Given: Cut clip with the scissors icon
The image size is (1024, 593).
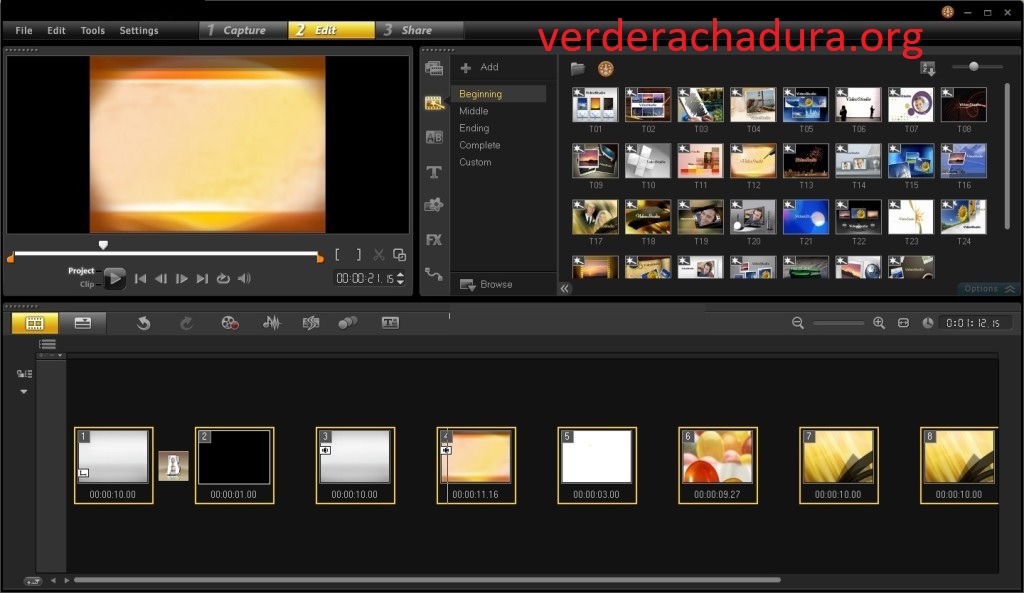Looking at the screenshot, I should pyautogui.click(x=379, y=255).
